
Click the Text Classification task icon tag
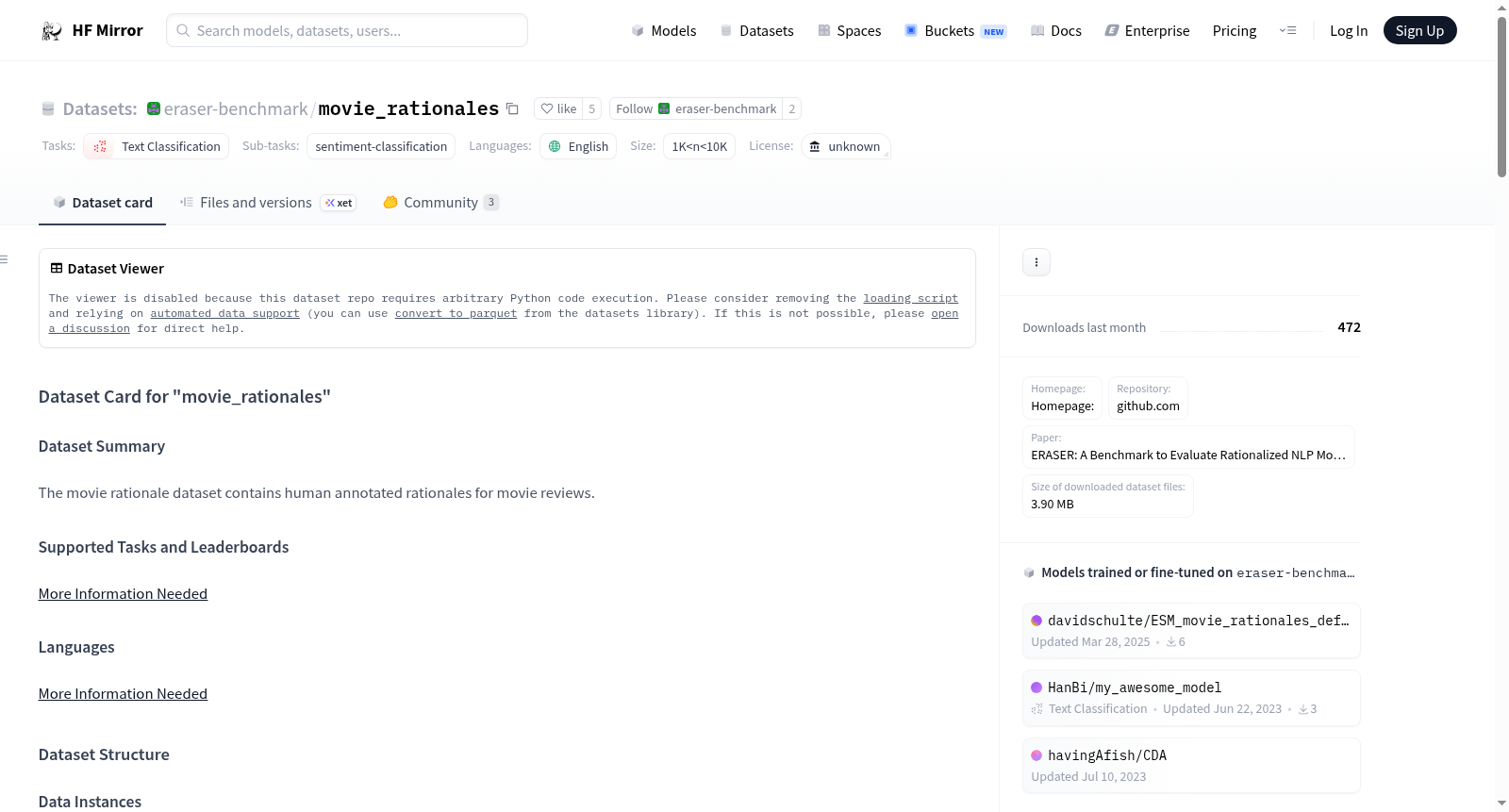pos(157,146)
